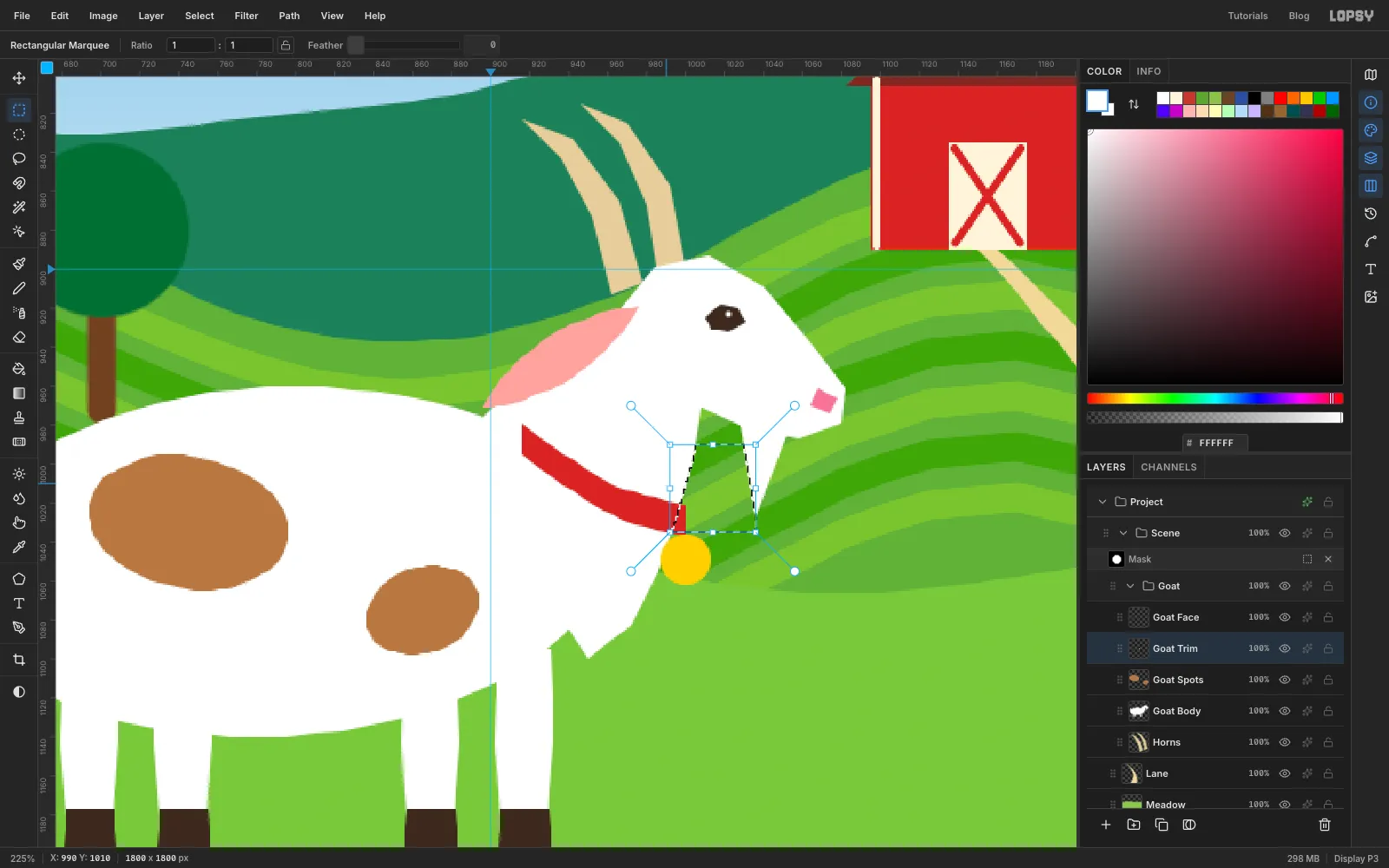Hide the Horns layer
1389x868 pixels.
1285,742
